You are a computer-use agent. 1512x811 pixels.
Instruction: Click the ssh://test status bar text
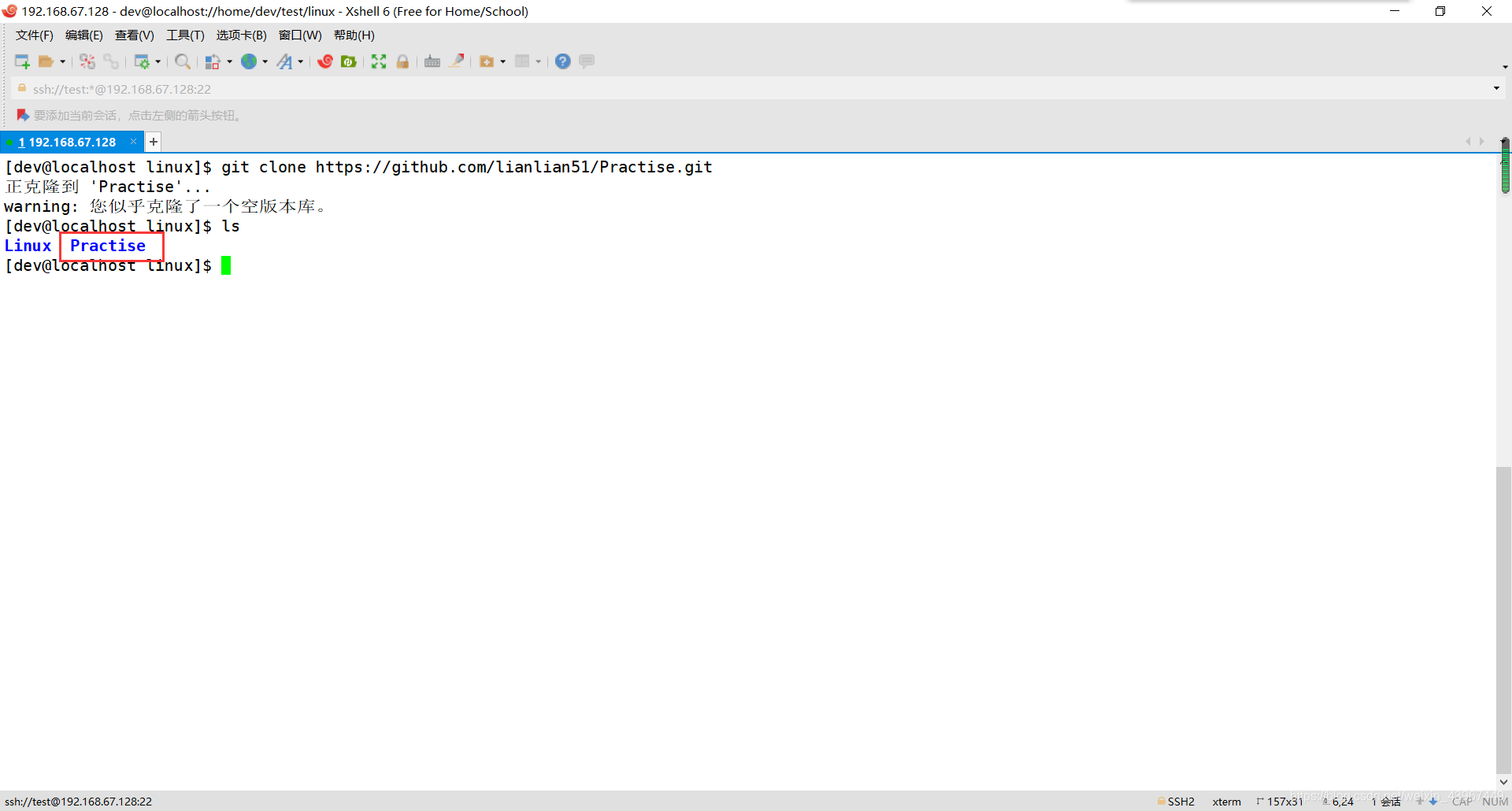(78, 802)
